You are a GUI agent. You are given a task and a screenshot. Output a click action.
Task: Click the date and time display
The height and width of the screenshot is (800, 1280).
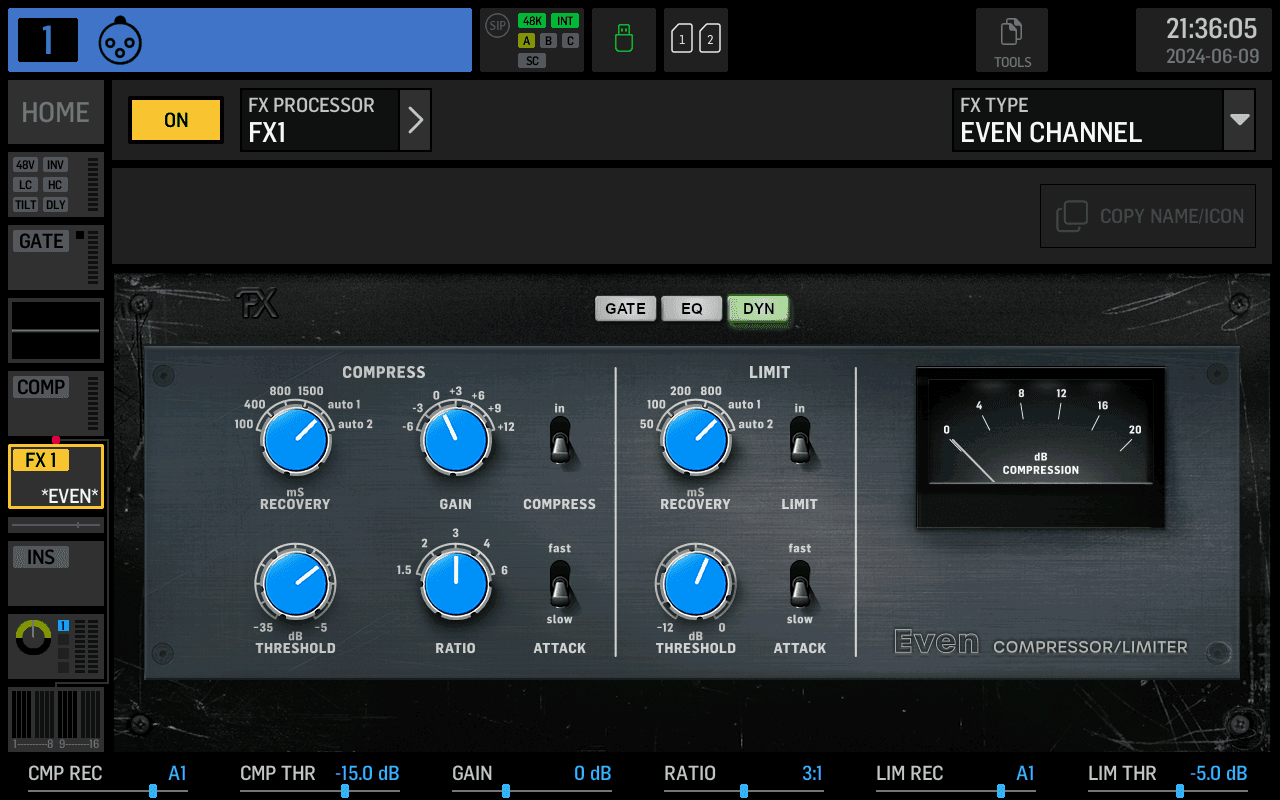pyautogui.click(x=1204, y=40)
